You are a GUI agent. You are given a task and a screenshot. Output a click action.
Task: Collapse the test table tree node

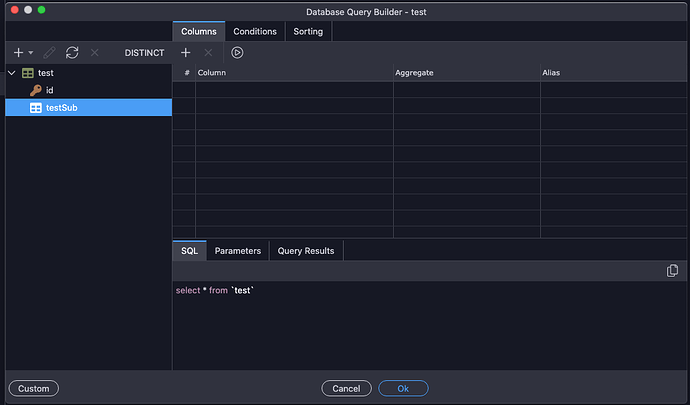coord(12,73)
